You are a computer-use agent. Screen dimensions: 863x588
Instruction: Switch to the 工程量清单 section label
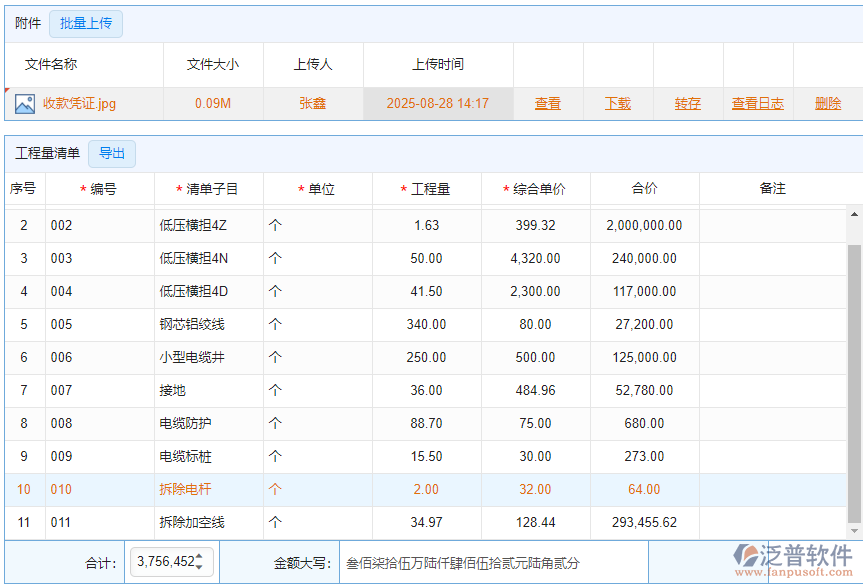coord(47,153)
